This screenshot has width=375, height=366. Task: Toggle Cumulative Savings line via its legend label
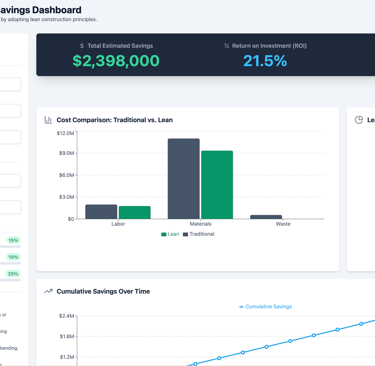pos(269,307)
